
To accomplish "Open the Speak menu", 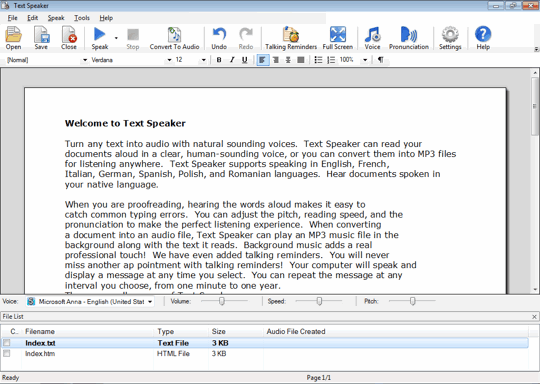I will (56, 18).
